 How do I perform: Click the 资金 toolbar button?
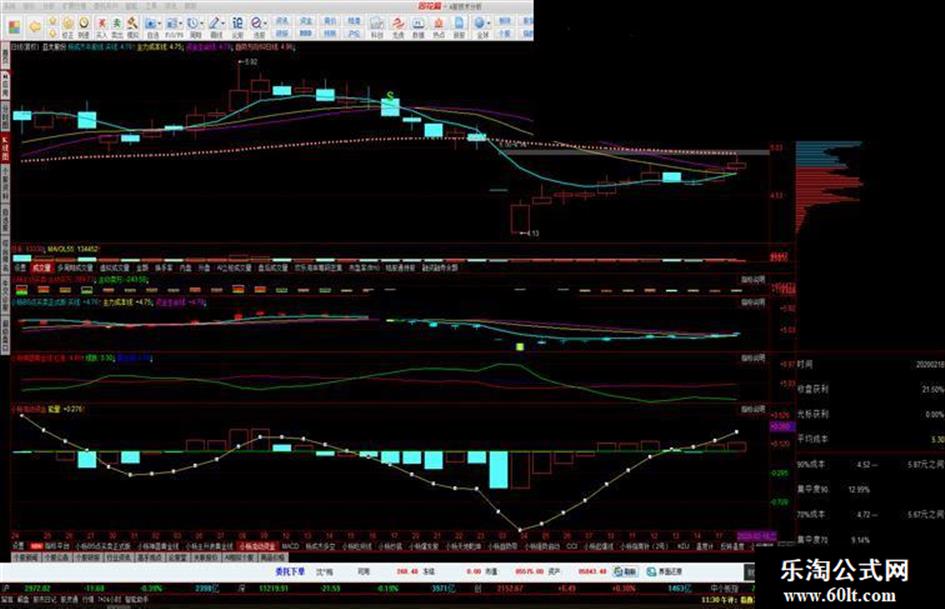point(306,21)
